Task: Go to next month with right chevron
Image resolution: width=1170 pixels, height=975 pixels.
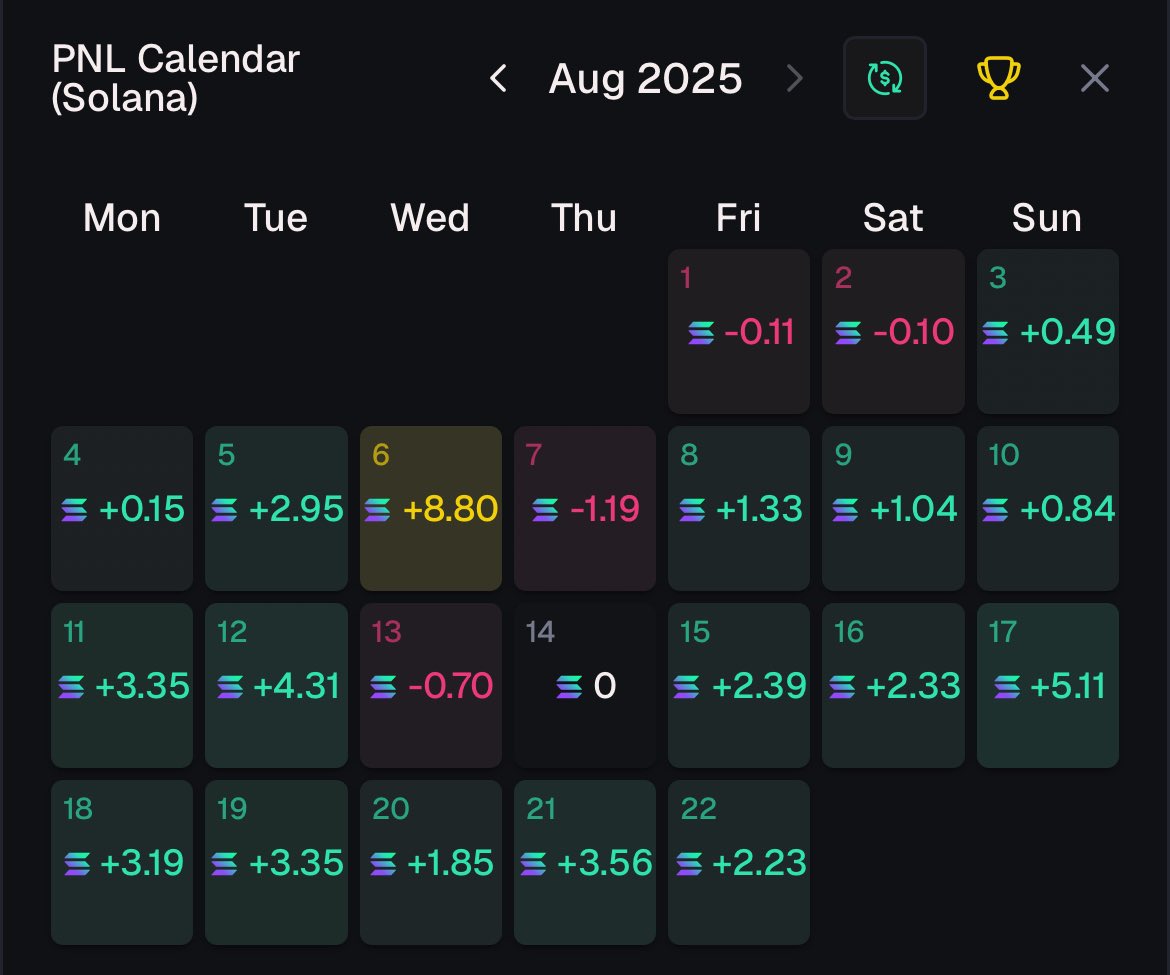Action: (x=795, y=78)
